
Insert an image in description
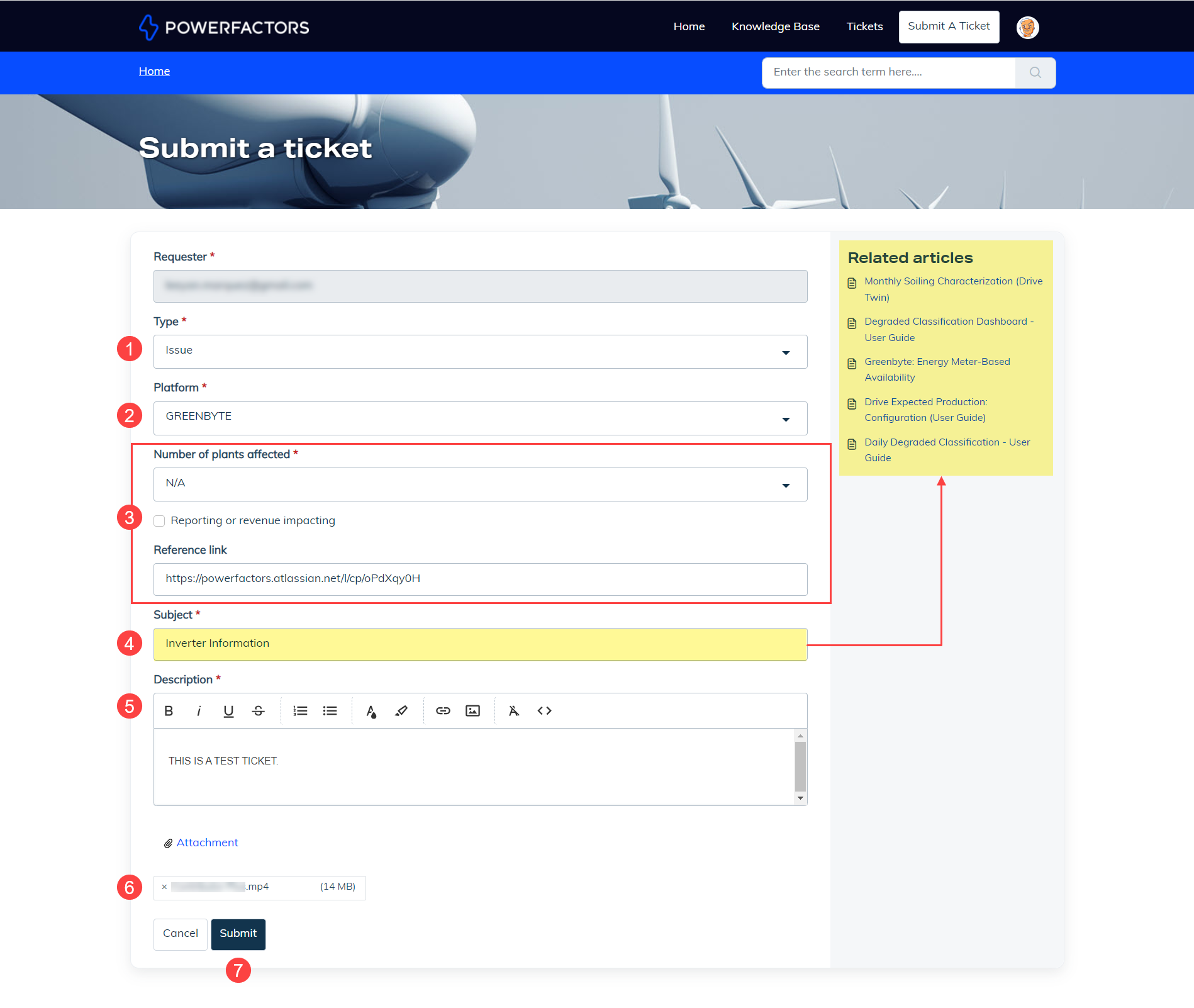472,710
